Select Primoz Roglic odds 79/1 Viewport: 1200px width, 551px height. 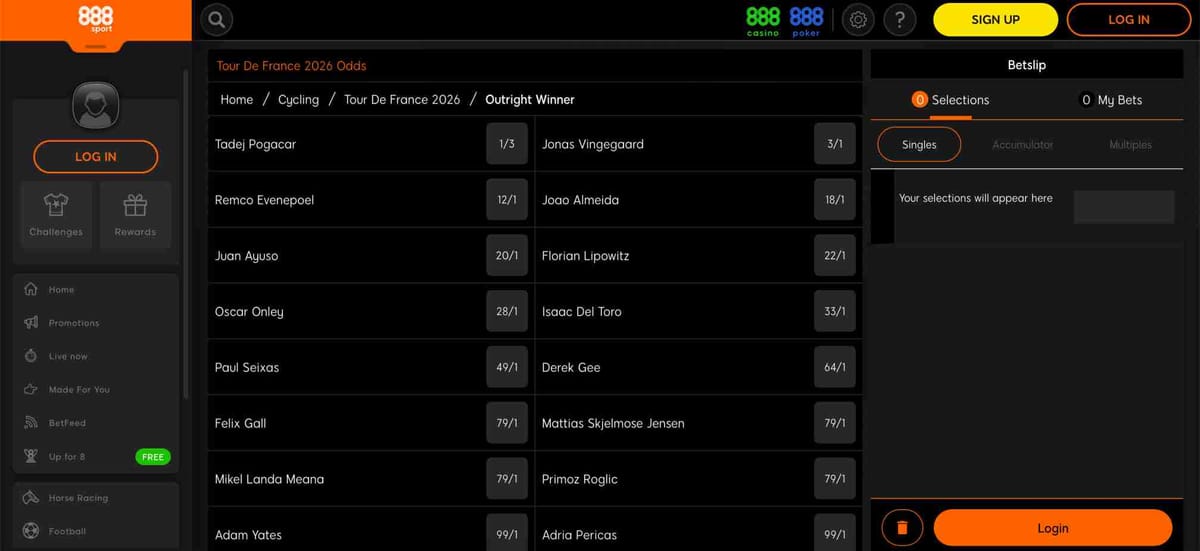click(835, 479)
